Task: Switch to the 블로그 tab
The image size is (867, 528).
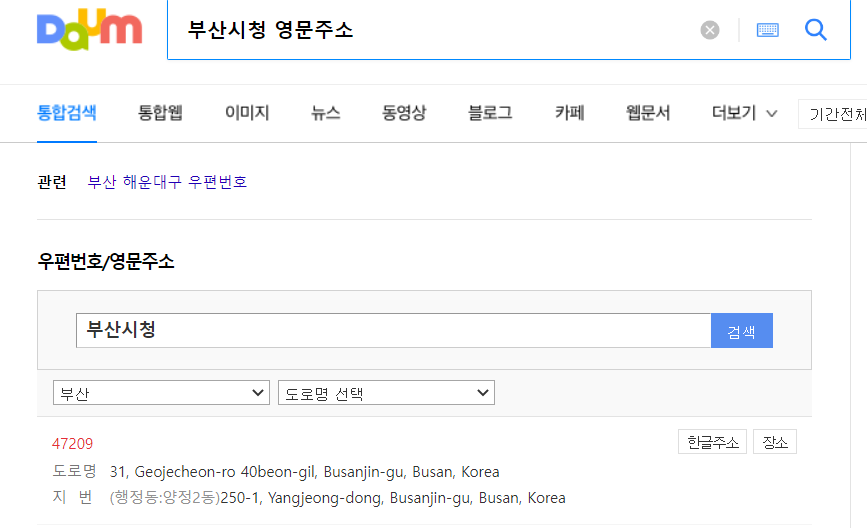Action: pos(490,113)
